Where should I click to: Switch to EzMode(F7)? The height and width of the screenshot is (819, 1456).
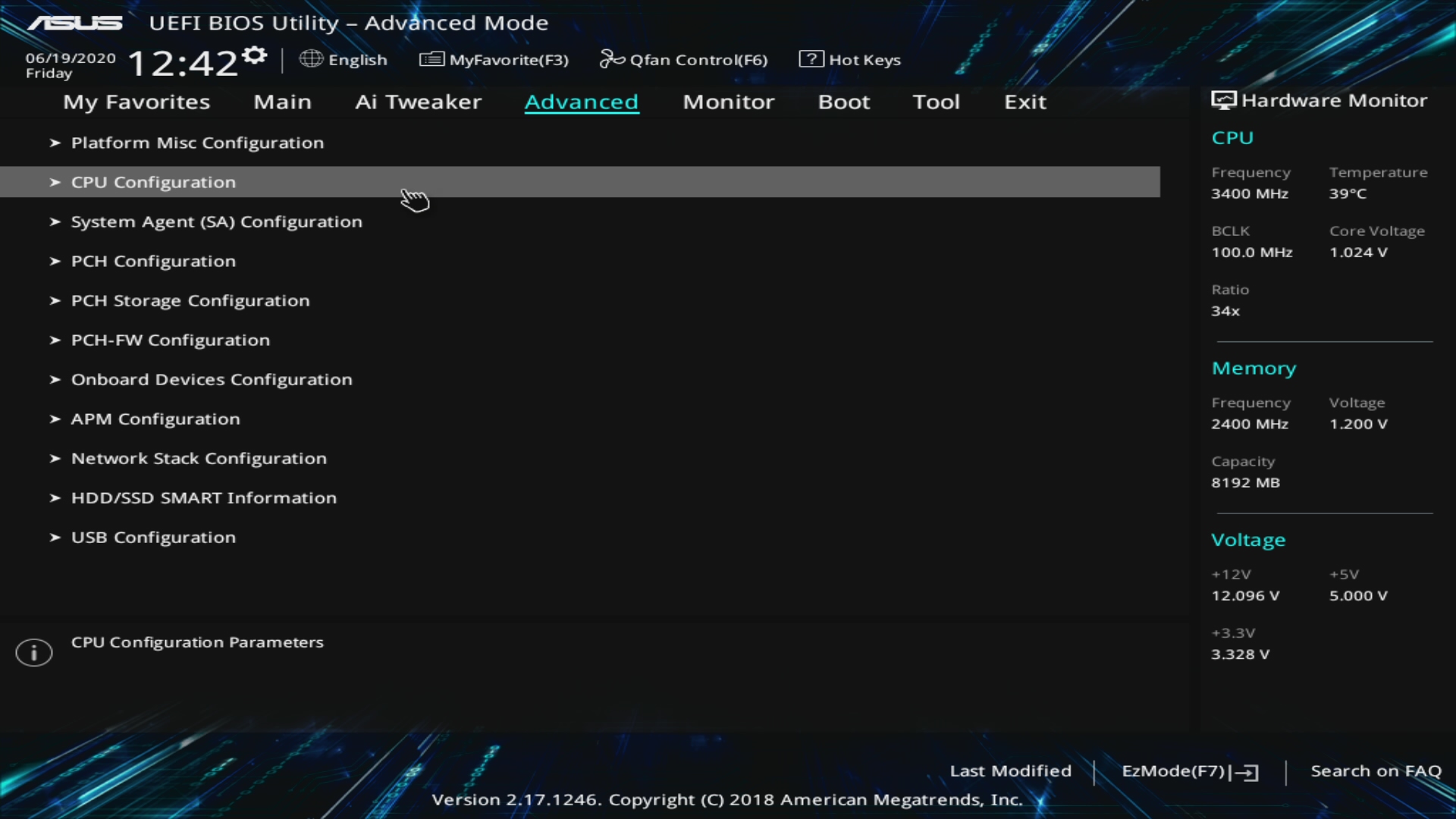coord(1190,772)
